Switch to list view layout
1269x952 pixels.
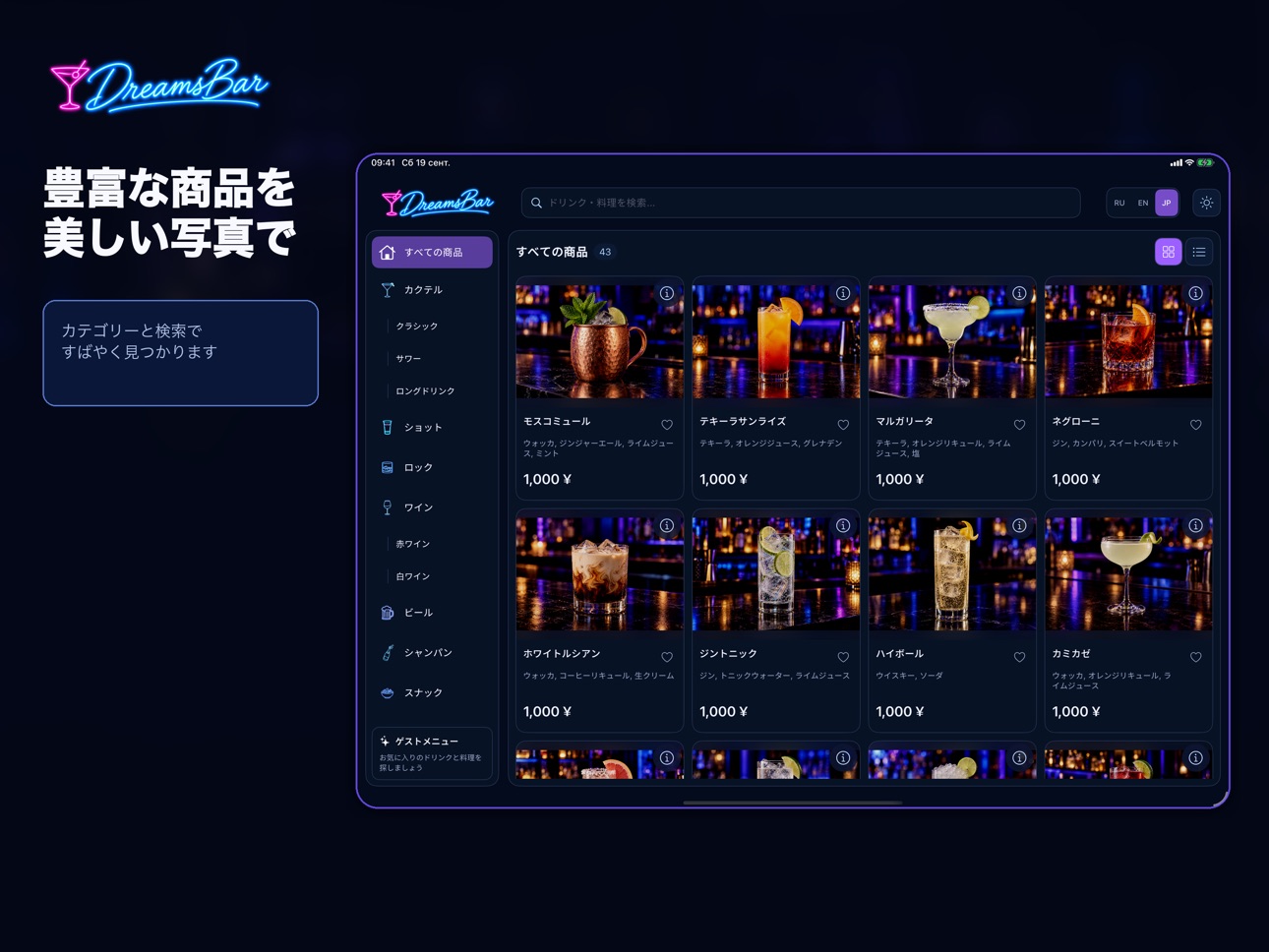1199,252
